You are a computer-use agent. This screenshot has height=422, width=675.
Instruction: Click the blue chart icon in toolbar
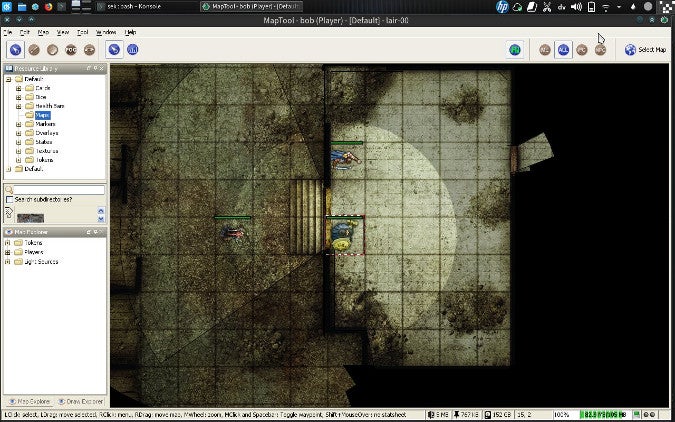click(133, 49)
